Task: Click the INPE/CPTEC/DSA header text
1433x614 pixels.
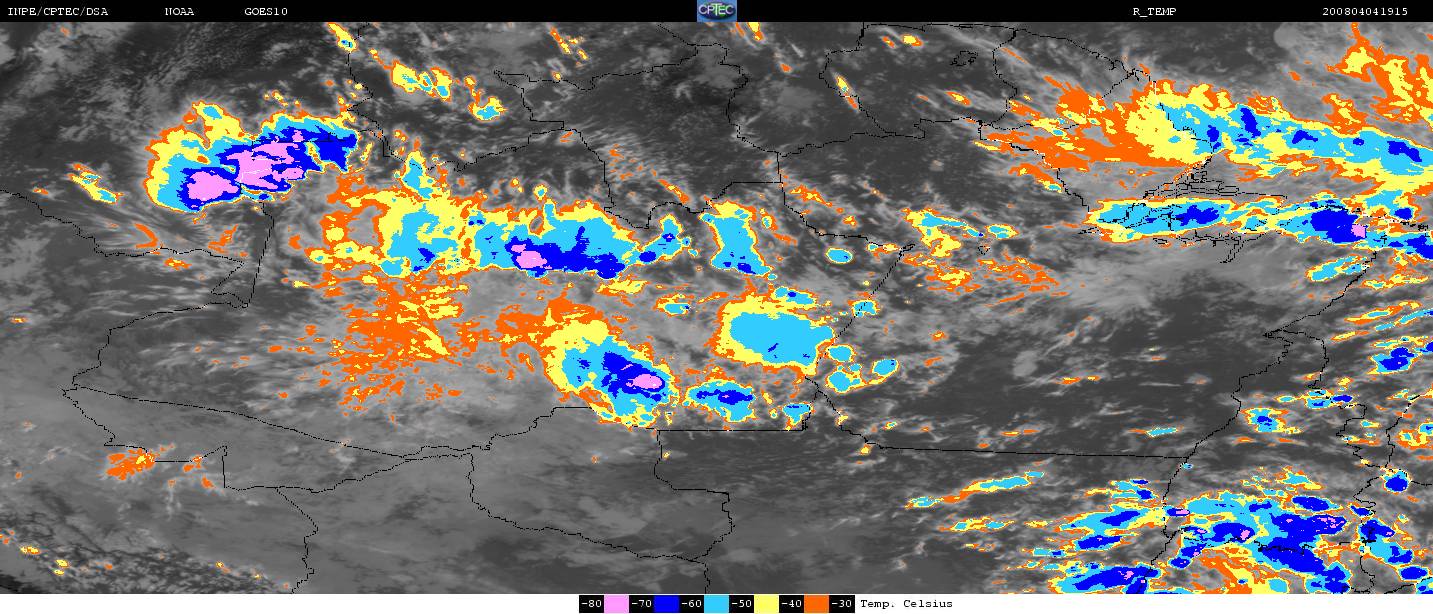Action: pos(58,12)
